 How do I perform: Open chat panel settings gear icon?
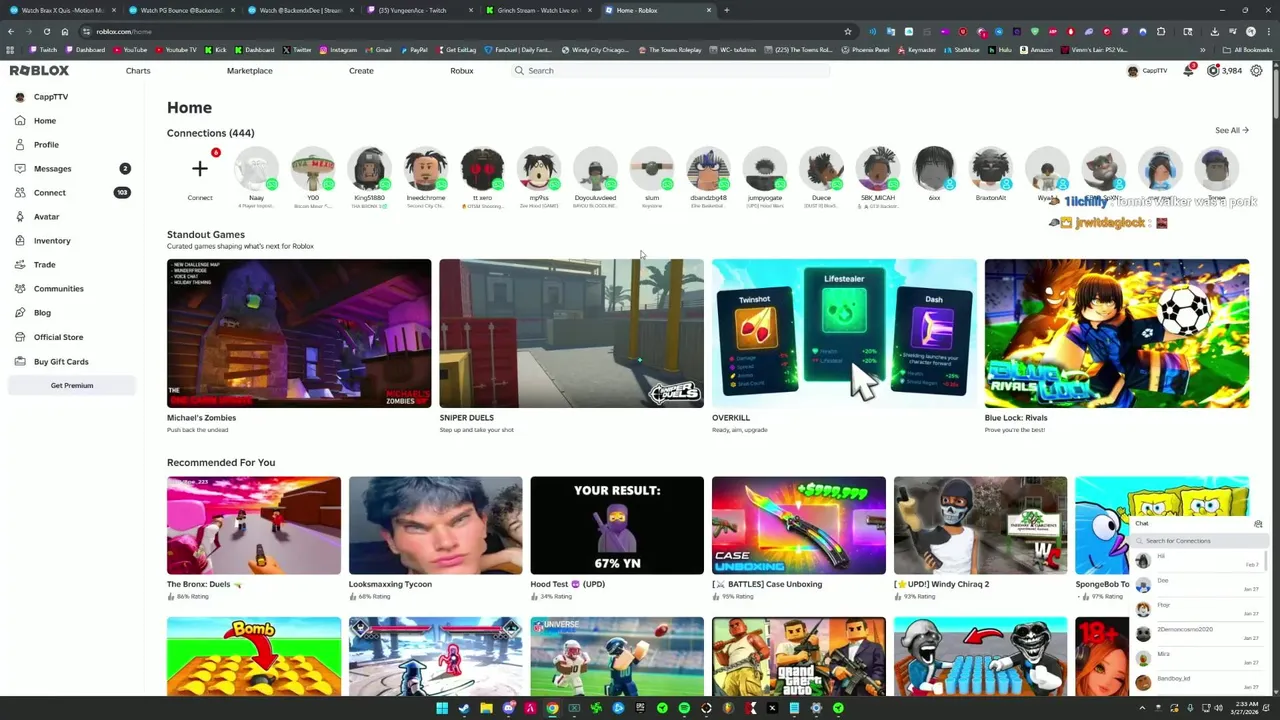(1258, 524)
